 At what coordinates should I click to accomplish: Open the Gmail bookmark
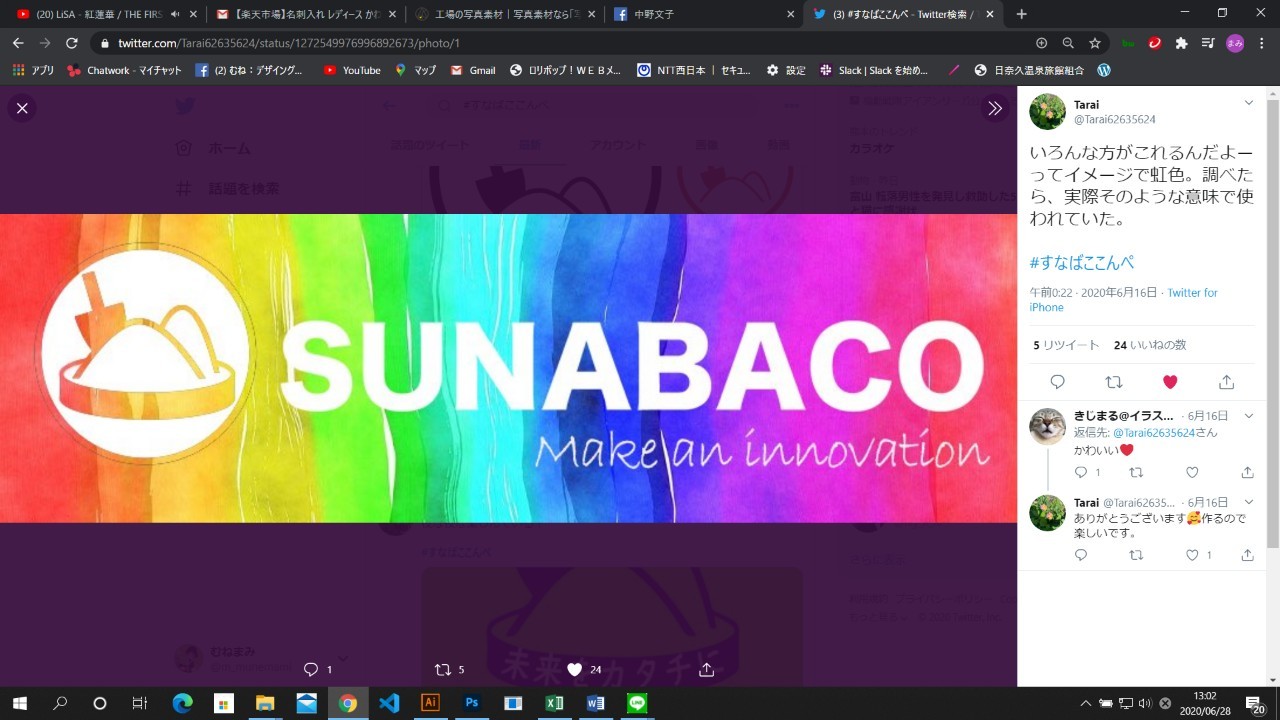(x=472, y=70)
